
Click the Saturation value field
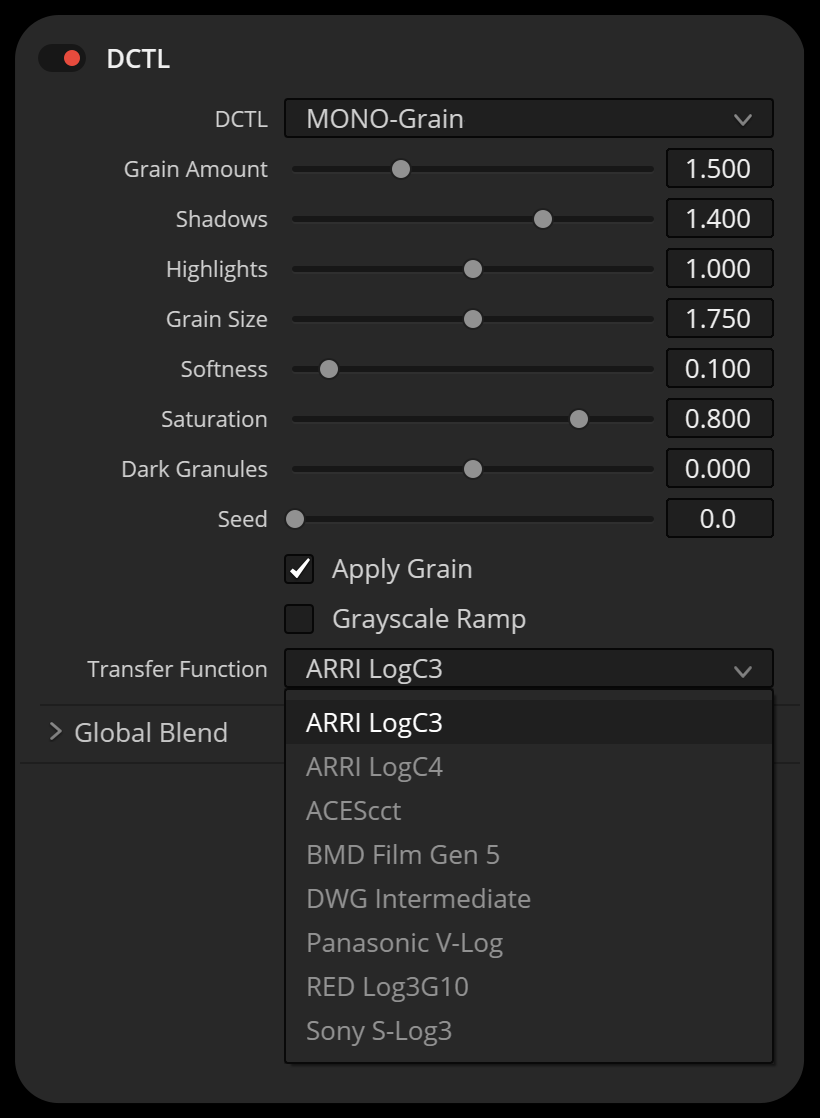pyautogui.click(x=719, y=419)
